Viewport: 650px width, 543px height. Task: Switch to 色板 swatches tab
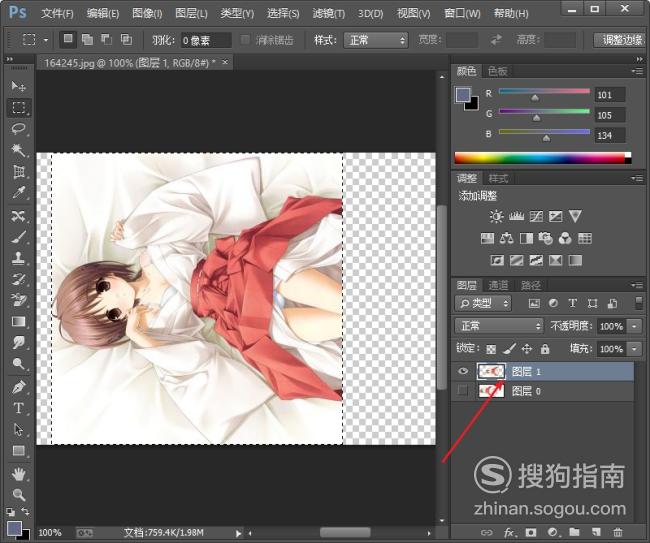(497, 71)
